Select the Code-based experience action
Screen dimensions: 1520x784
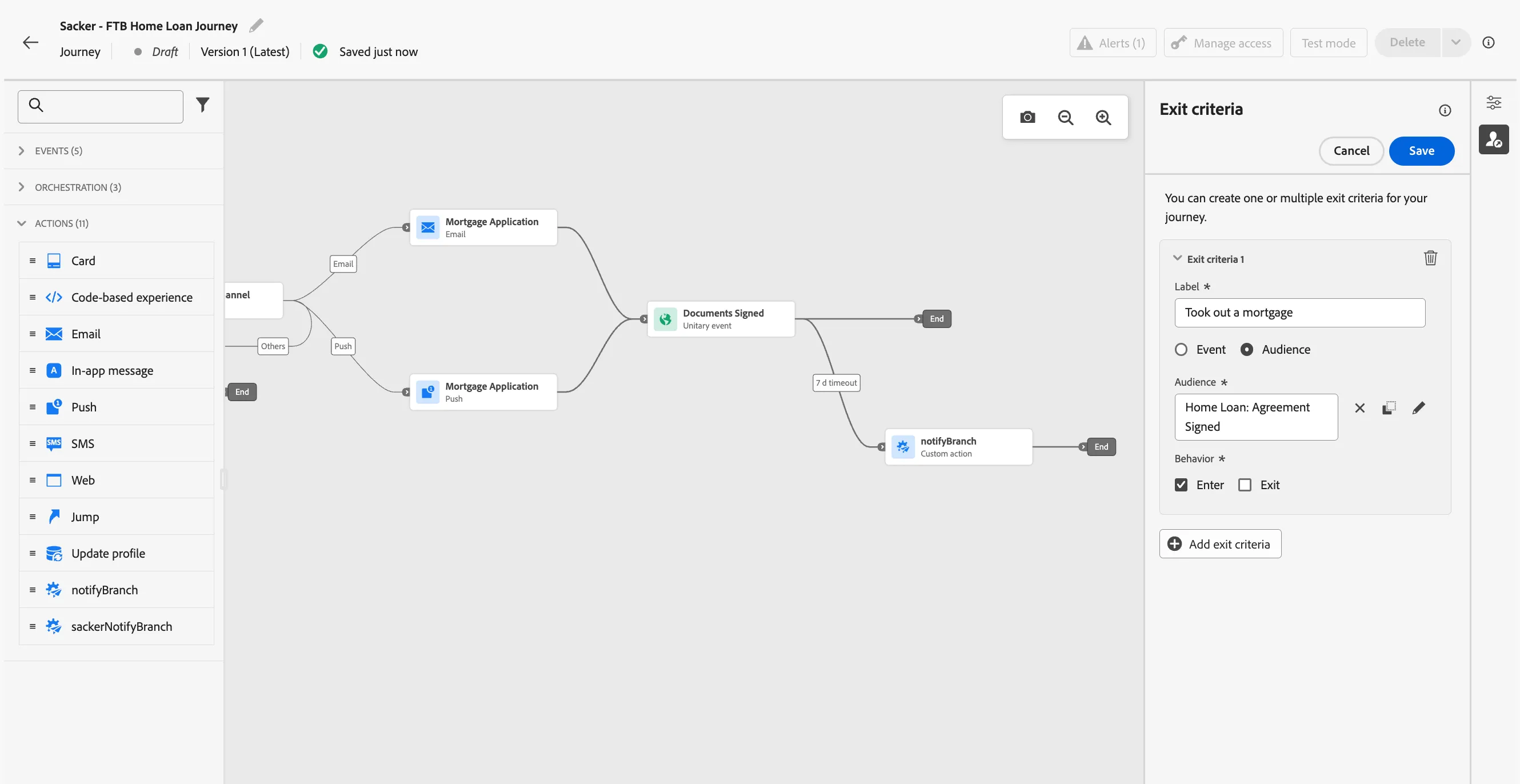pos(116,297)
